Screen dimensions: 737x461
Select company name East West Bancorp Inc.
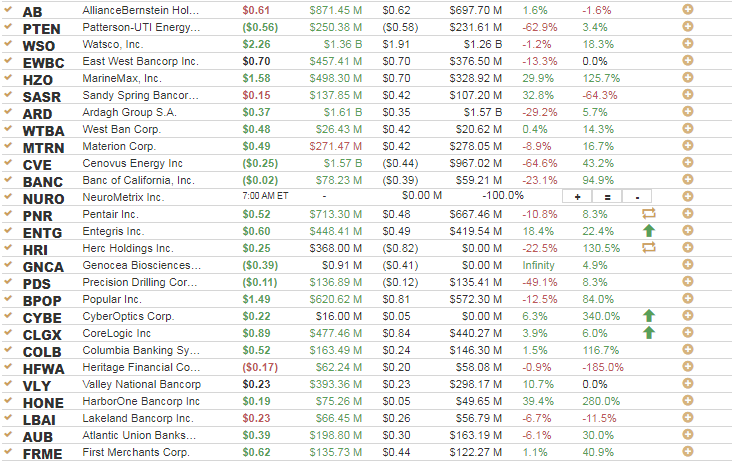[x=141, y=61]
